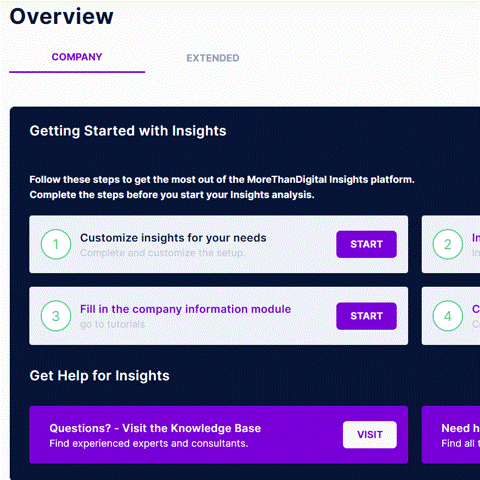Click the step 1 circle icon
The width and height of the screenshot is (480, 480).
pyautogui.click(x=56, y=244)
